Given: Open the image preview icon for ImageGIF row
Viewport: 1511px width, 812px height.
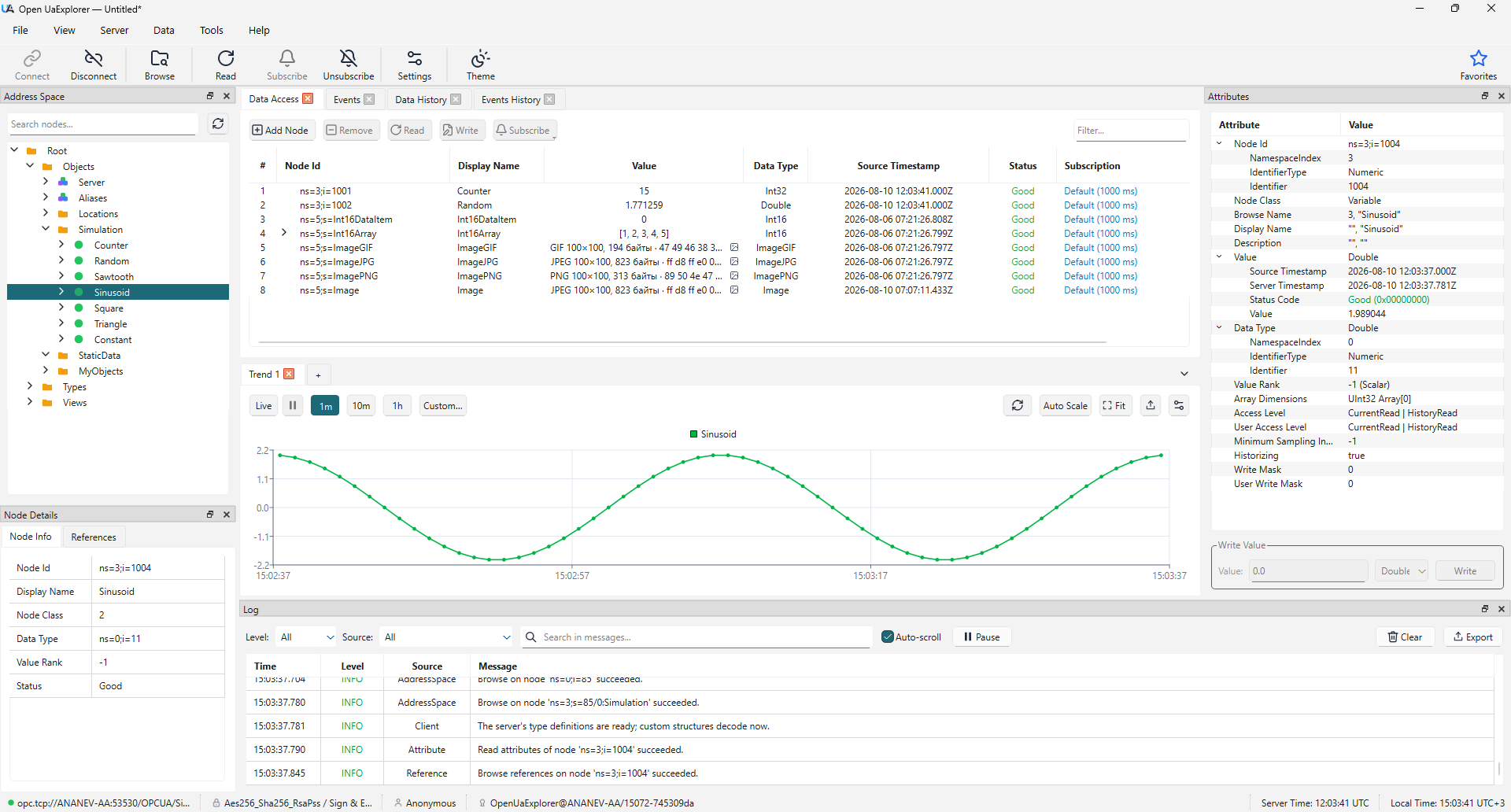Looking at the screenshot, I should point(734,248).
